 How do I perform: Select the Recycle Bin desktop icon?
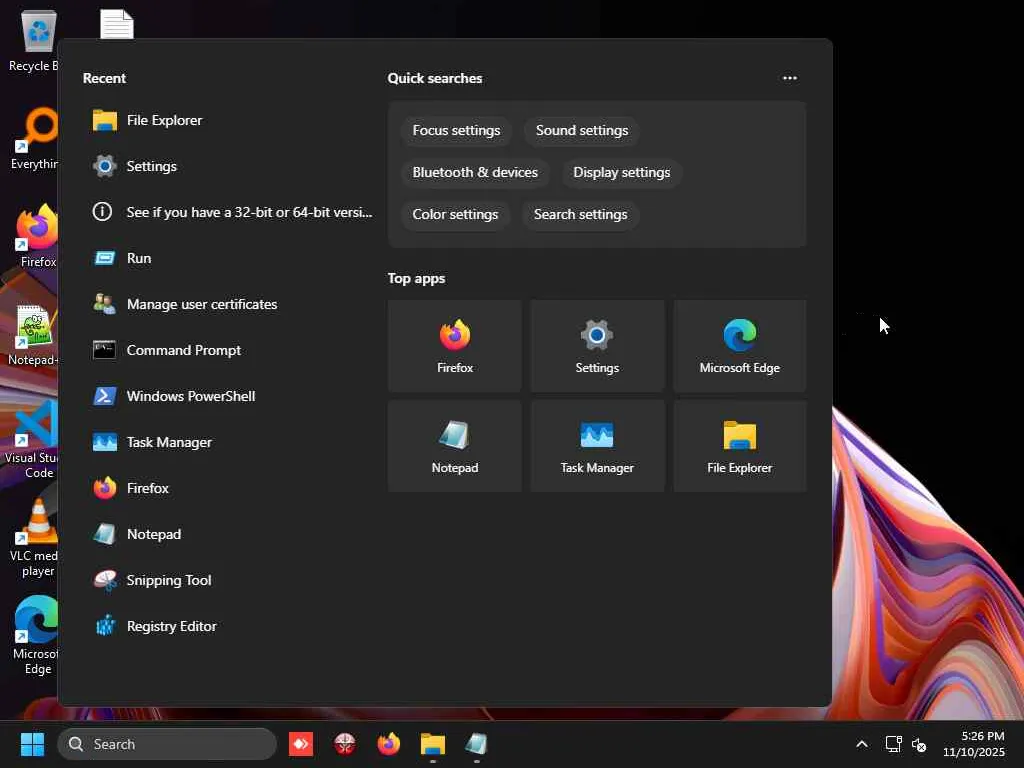coord(33,42)
